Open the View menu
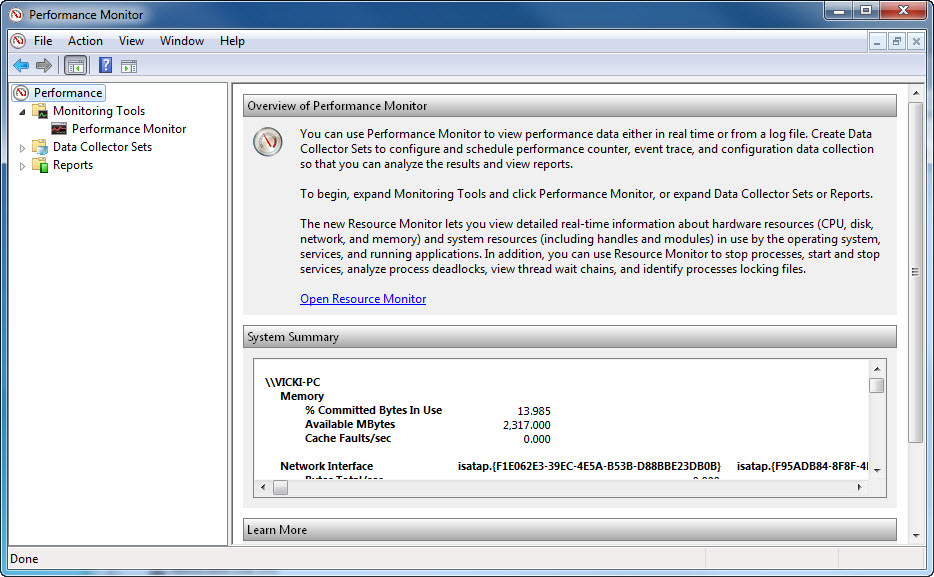 click(131, 40)
